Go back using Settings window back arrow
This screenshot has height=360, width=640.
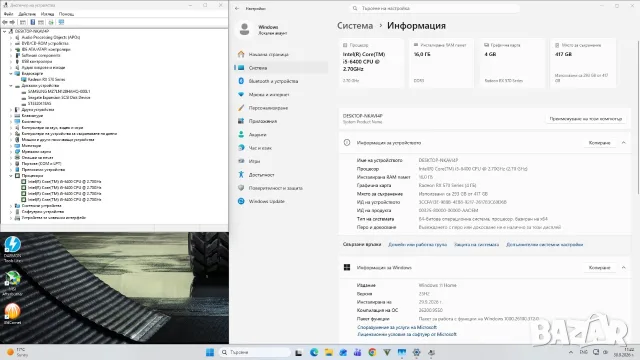[237, 8]
